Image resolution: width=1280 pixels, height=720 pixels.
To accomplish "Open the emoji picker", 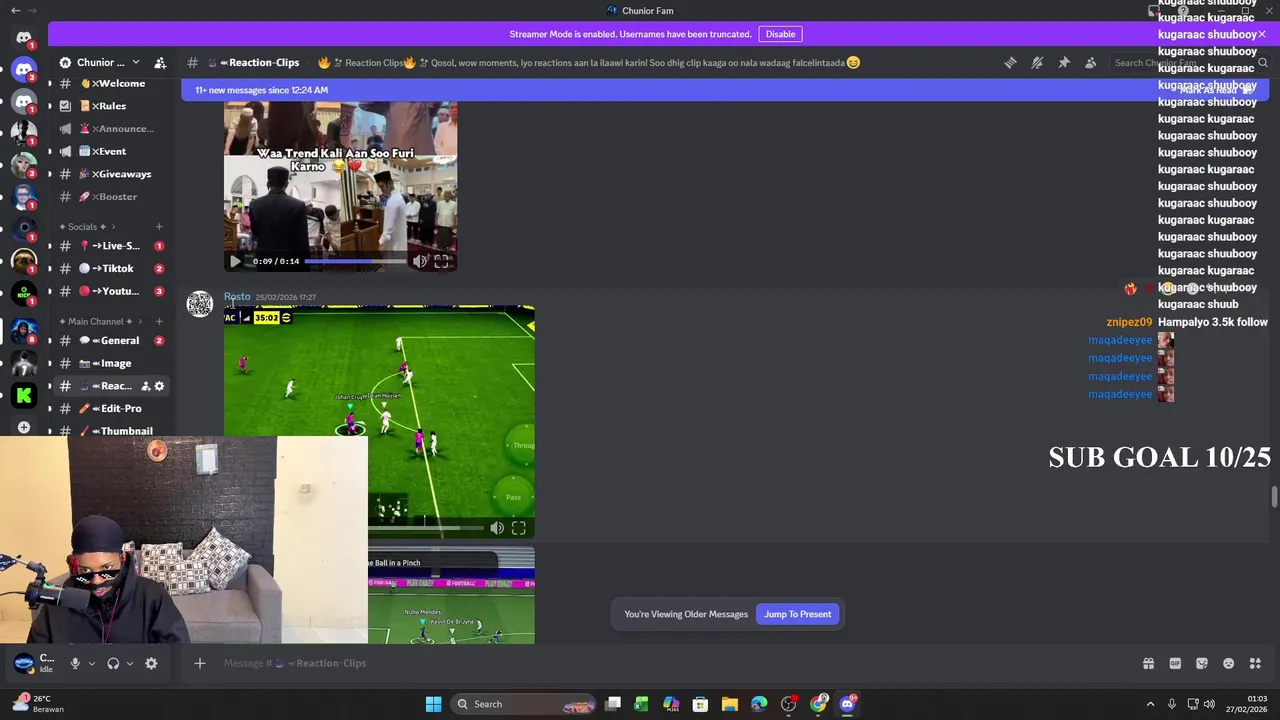I will (1229, 663).
